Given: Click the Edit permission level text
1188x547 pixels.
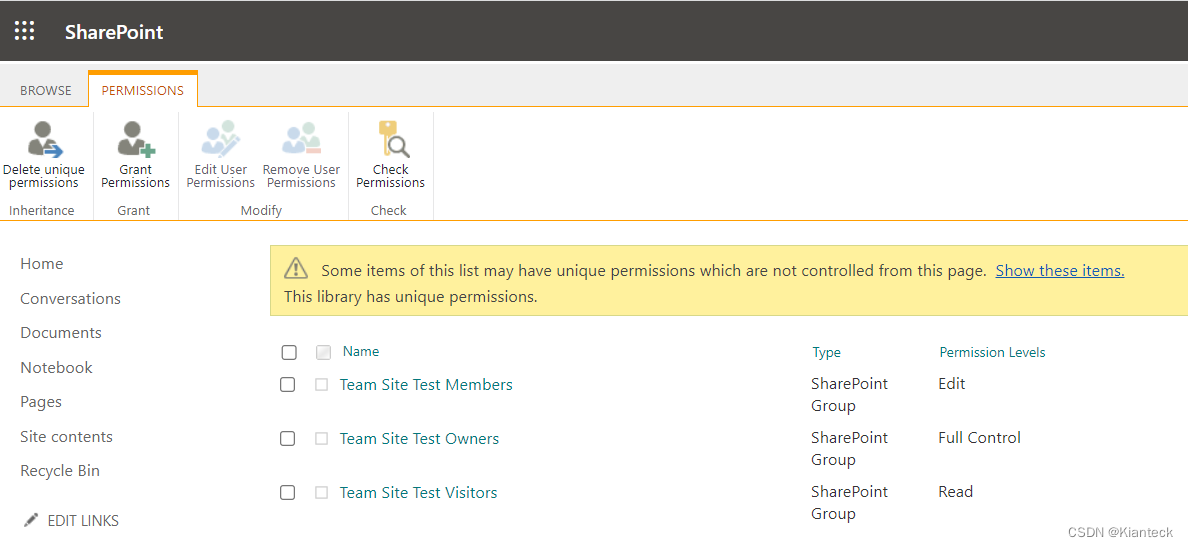Looking at the screenshot, I should tap(952, 383).
